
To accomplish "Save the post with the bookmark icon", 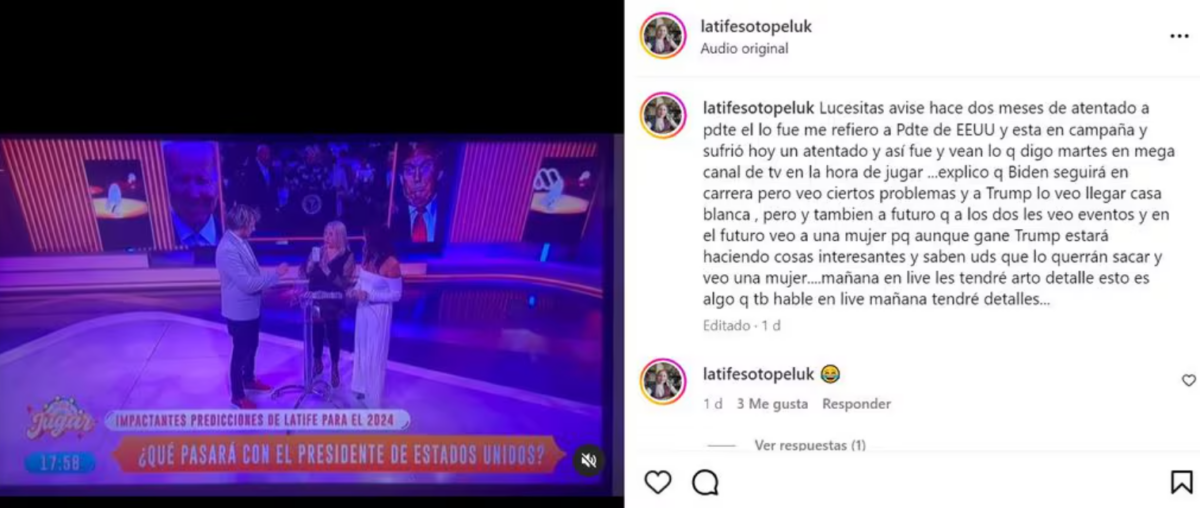I will 1181,482.
